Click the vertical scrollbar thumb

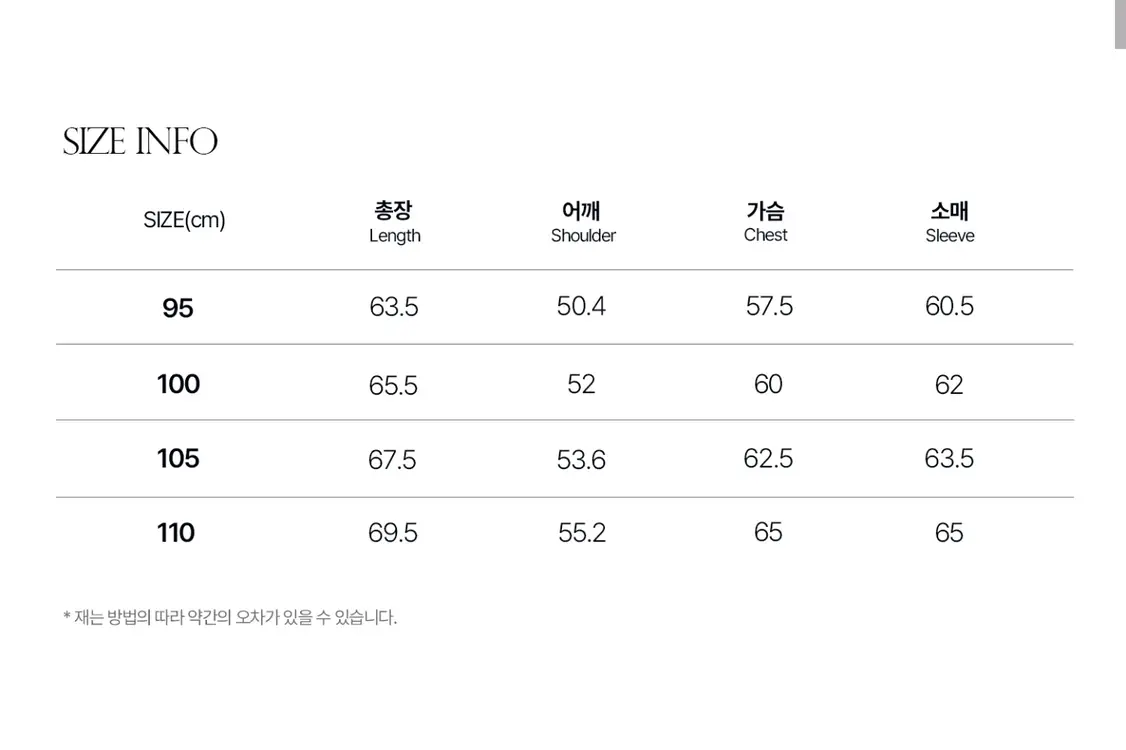coord(1120,24)
